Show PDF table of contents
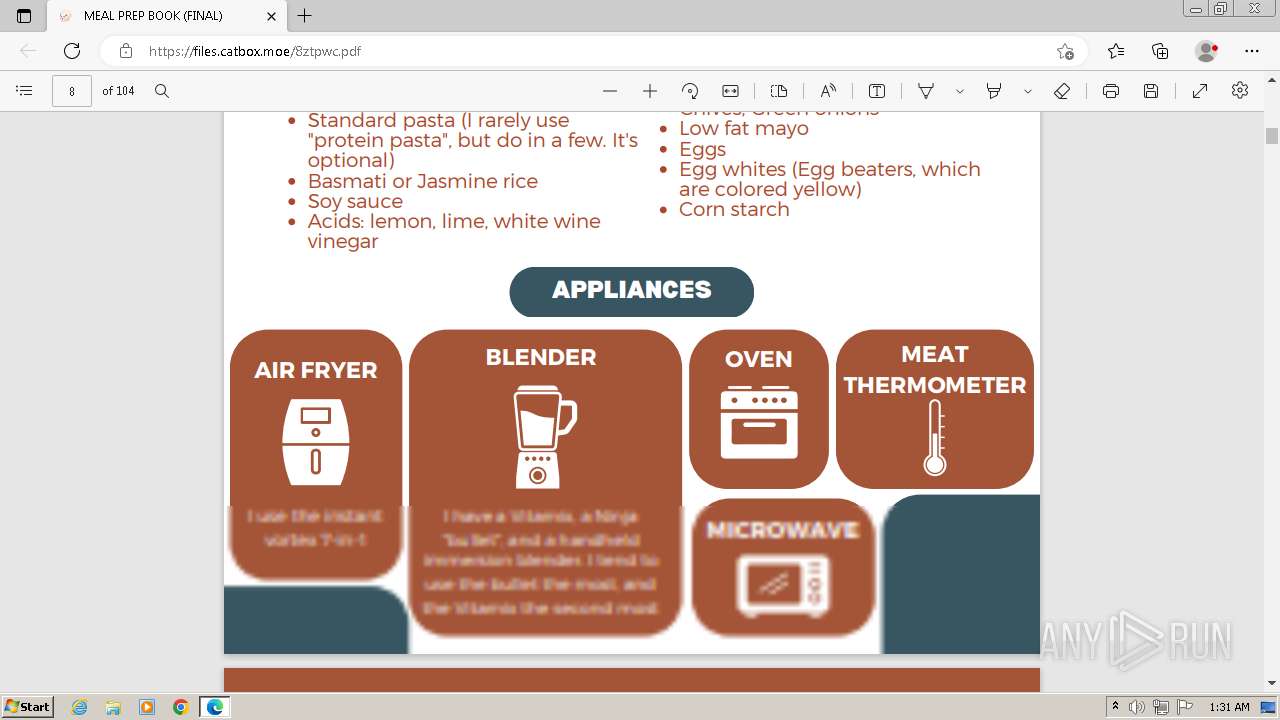 click(24, 91)
